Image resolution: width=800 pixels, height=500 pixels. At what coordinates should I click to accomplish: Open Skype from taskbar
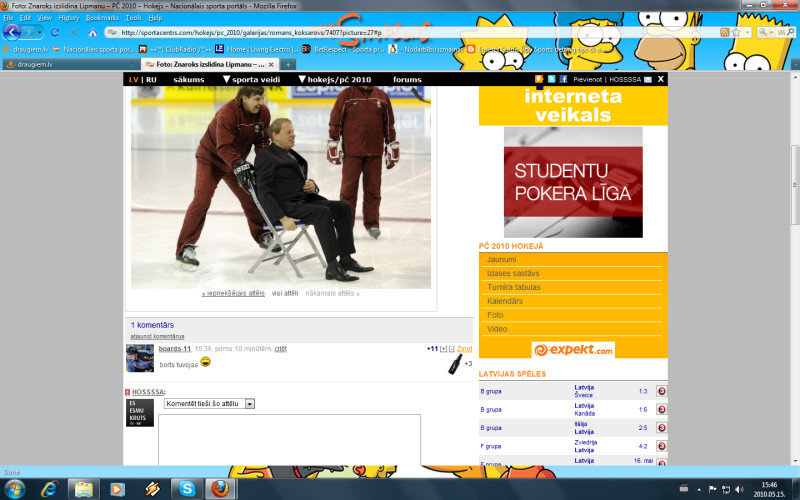(187, 489)
